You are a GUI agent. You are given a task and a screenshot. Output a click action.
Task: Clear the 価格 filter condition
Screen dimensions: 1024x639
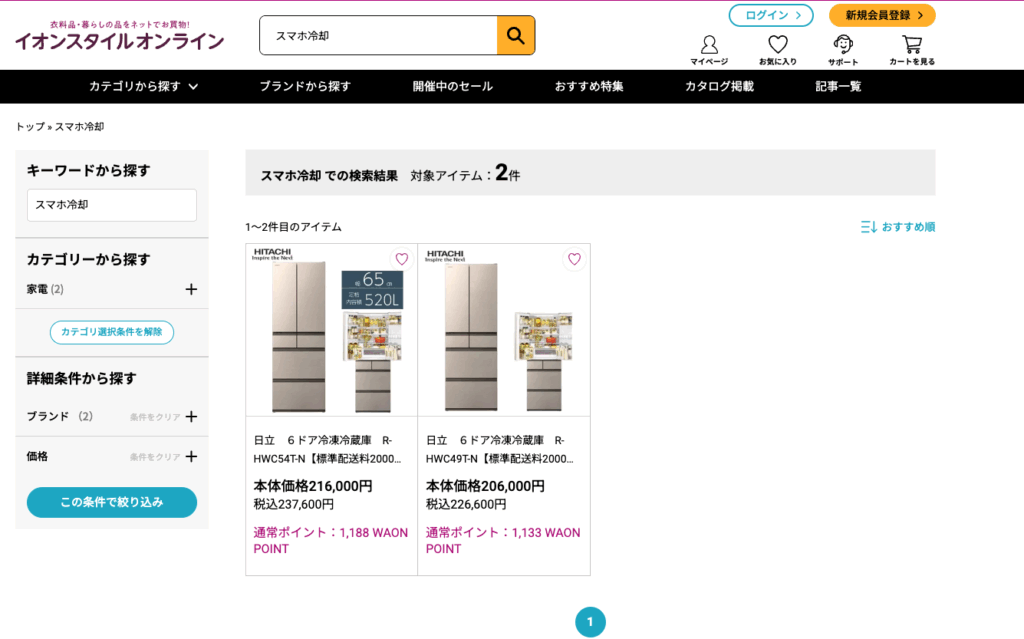pyautogui.click(x=155, y=457)
